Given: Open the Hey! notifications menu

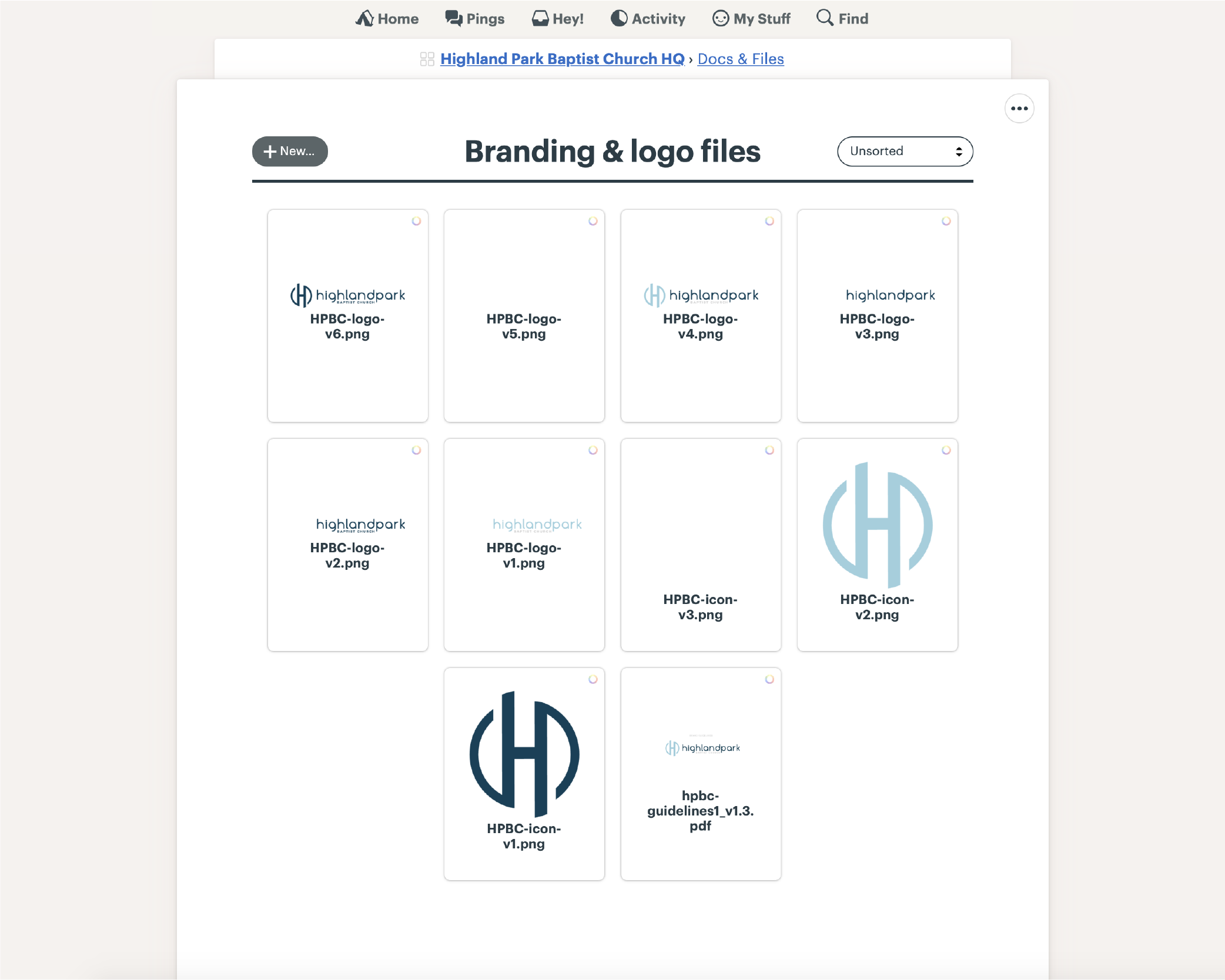Looking at the screenshot, I should tap(557, 19).
